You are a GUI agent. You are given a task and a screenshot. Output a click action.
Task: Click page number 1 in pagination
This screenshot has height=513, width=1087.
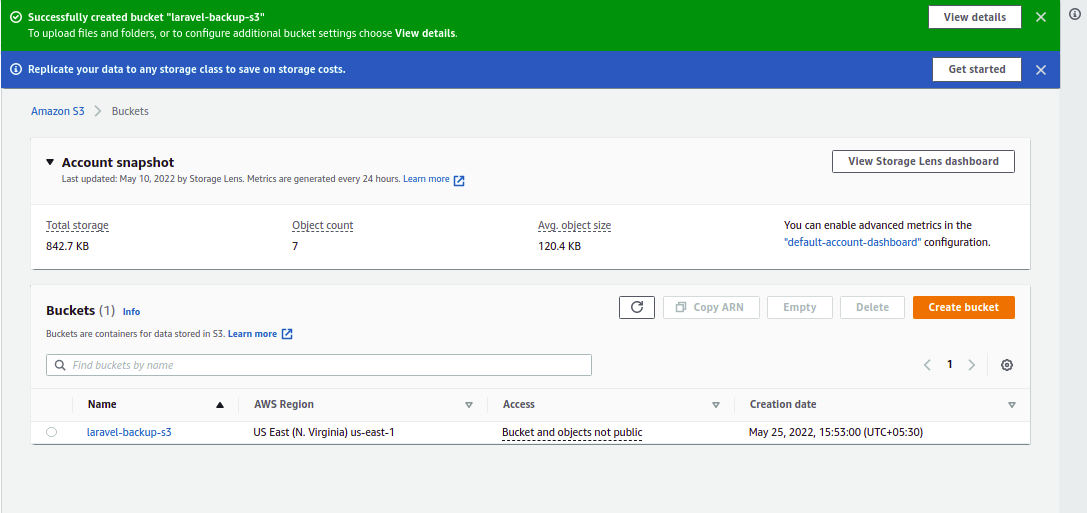950,364
